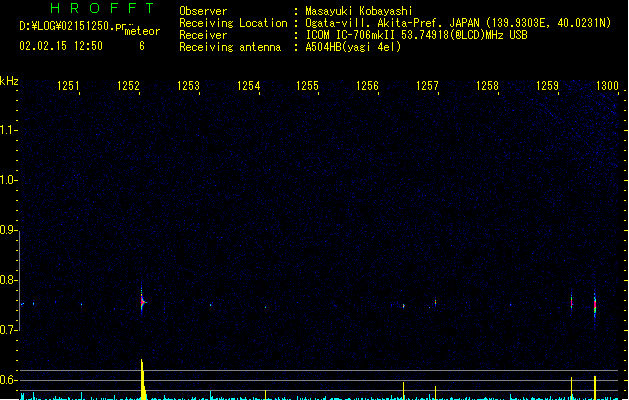Click the meteor echo just after 1259

(x=572, y=303)
